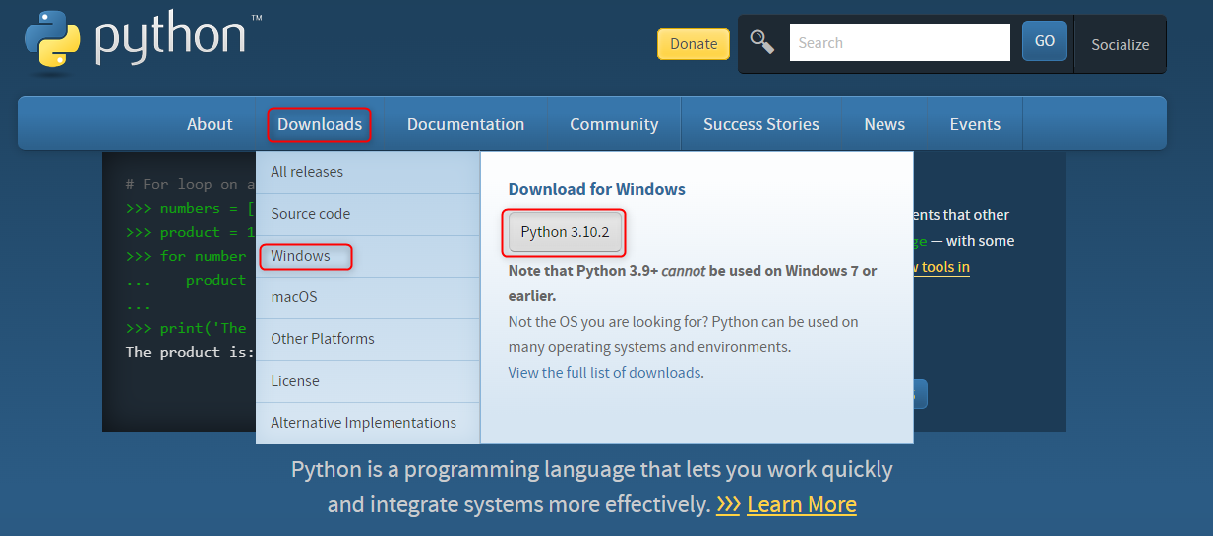Select Alternative Implementations in Downloads submenu

pyautogui.click(x=368, y=423)
